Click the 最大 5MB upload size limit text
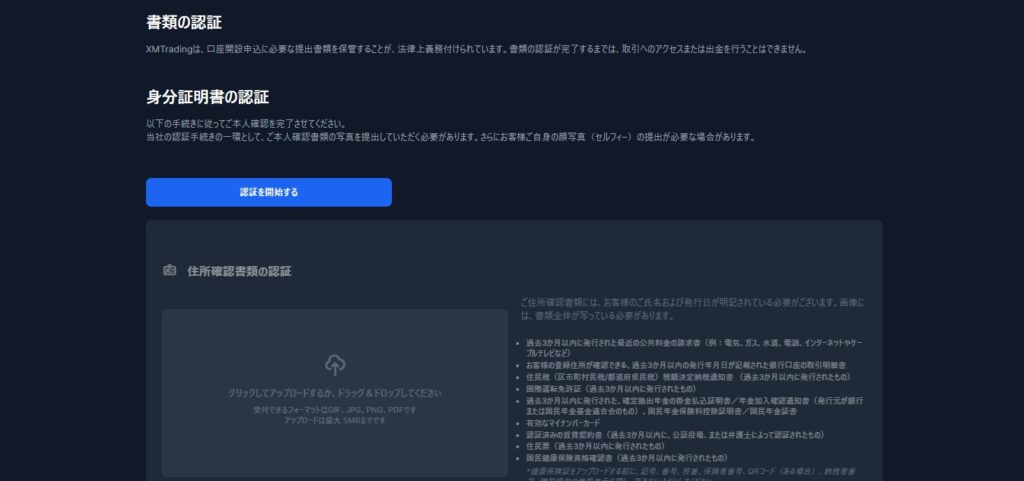 (334, 420)
